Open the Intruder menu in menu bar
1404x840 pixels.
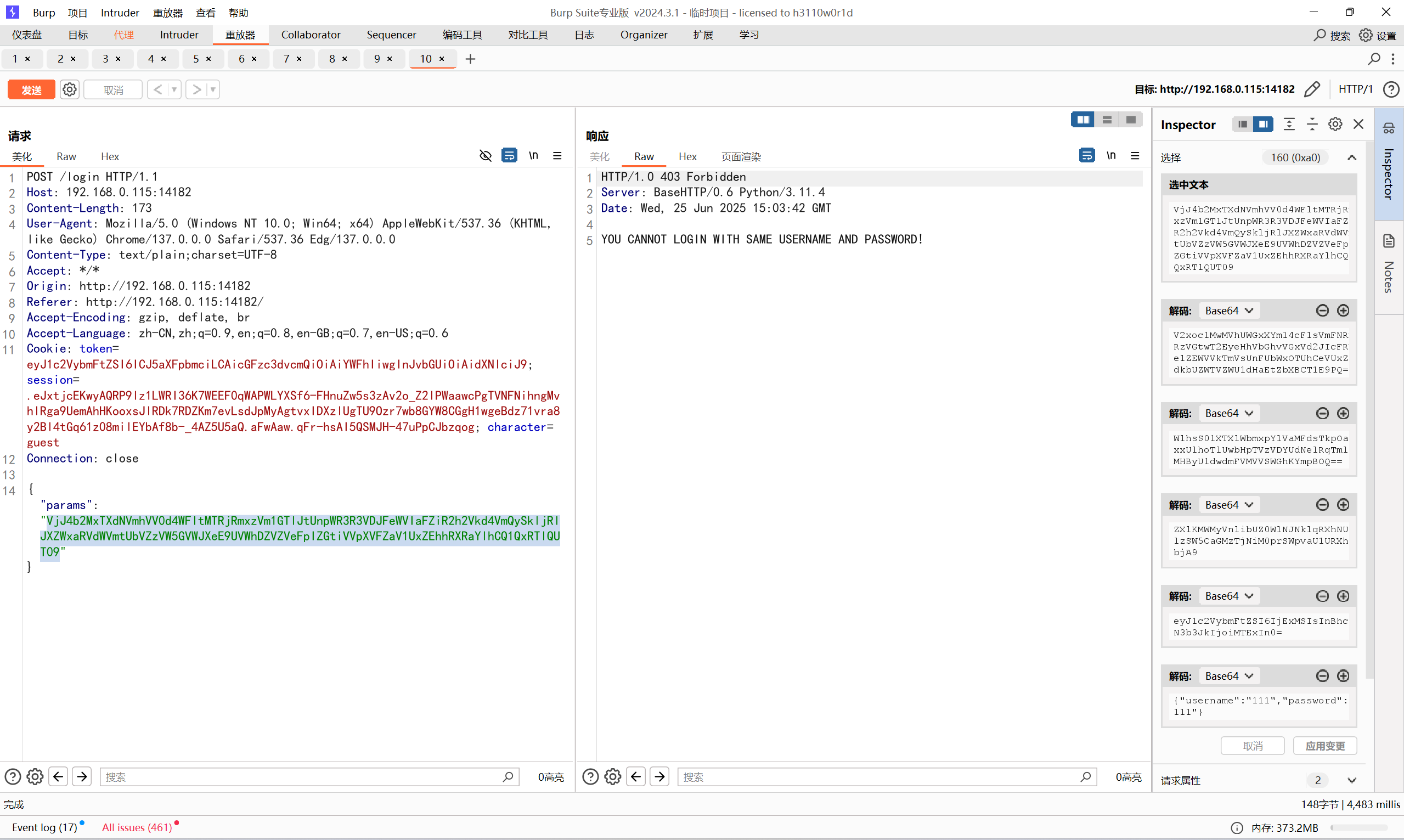pos(120,13)
